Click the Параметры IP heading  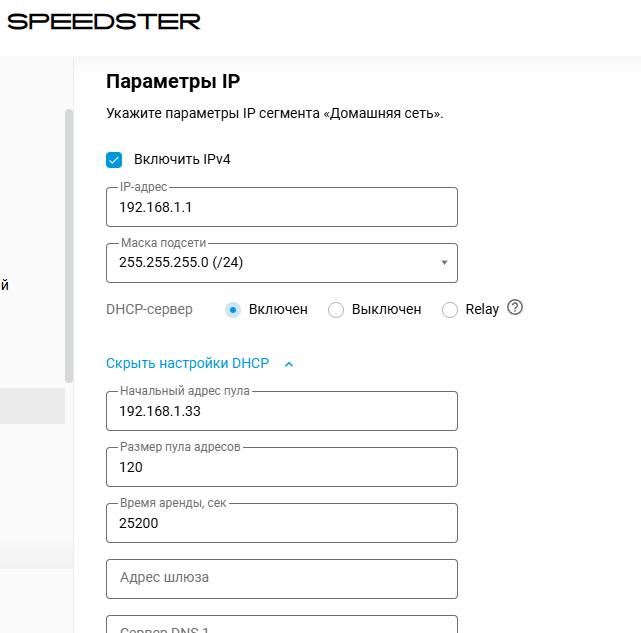[x=173, y=81]
